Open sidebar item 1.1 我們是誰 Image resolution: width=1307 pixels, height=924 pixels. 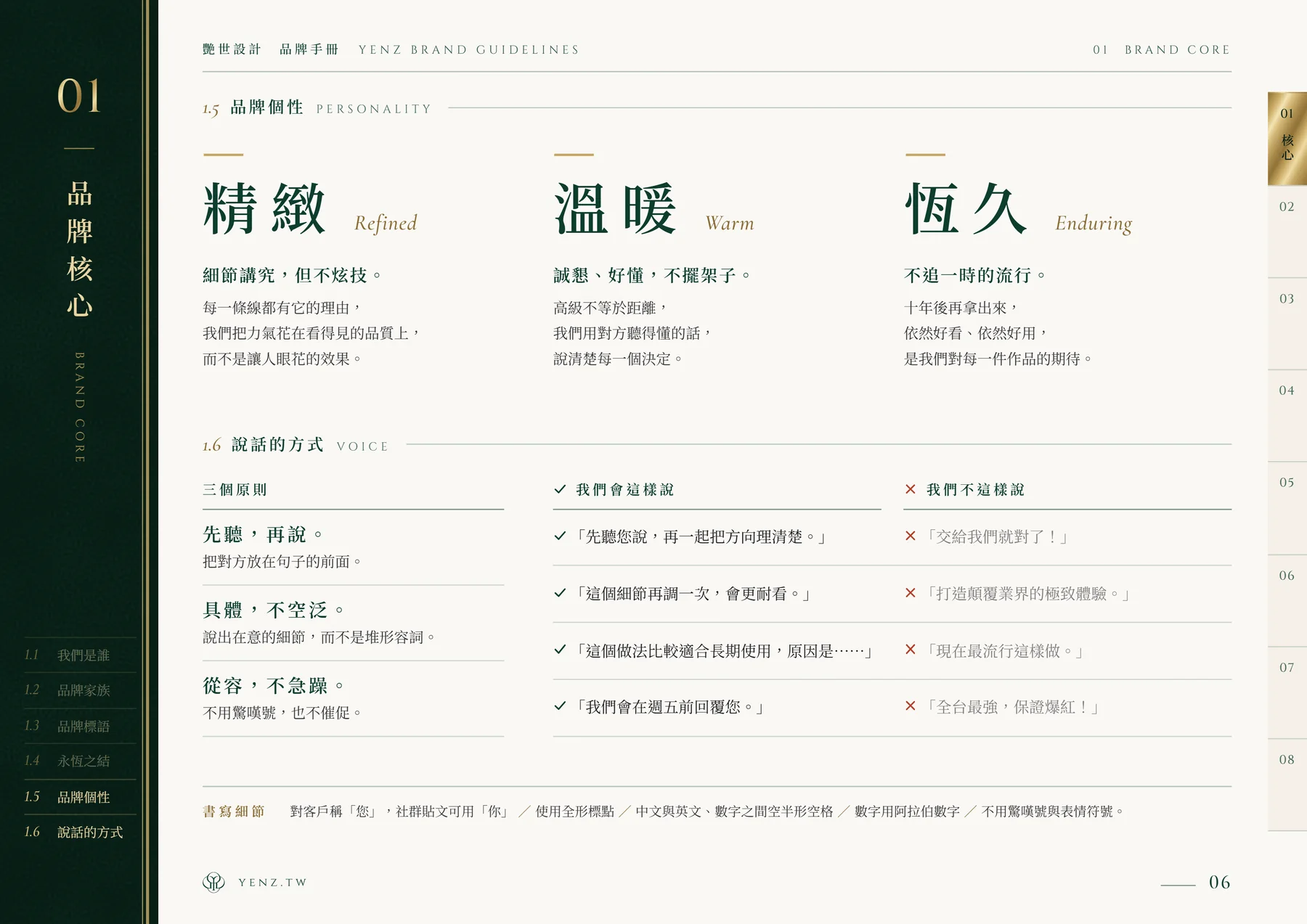coord(79,655)
